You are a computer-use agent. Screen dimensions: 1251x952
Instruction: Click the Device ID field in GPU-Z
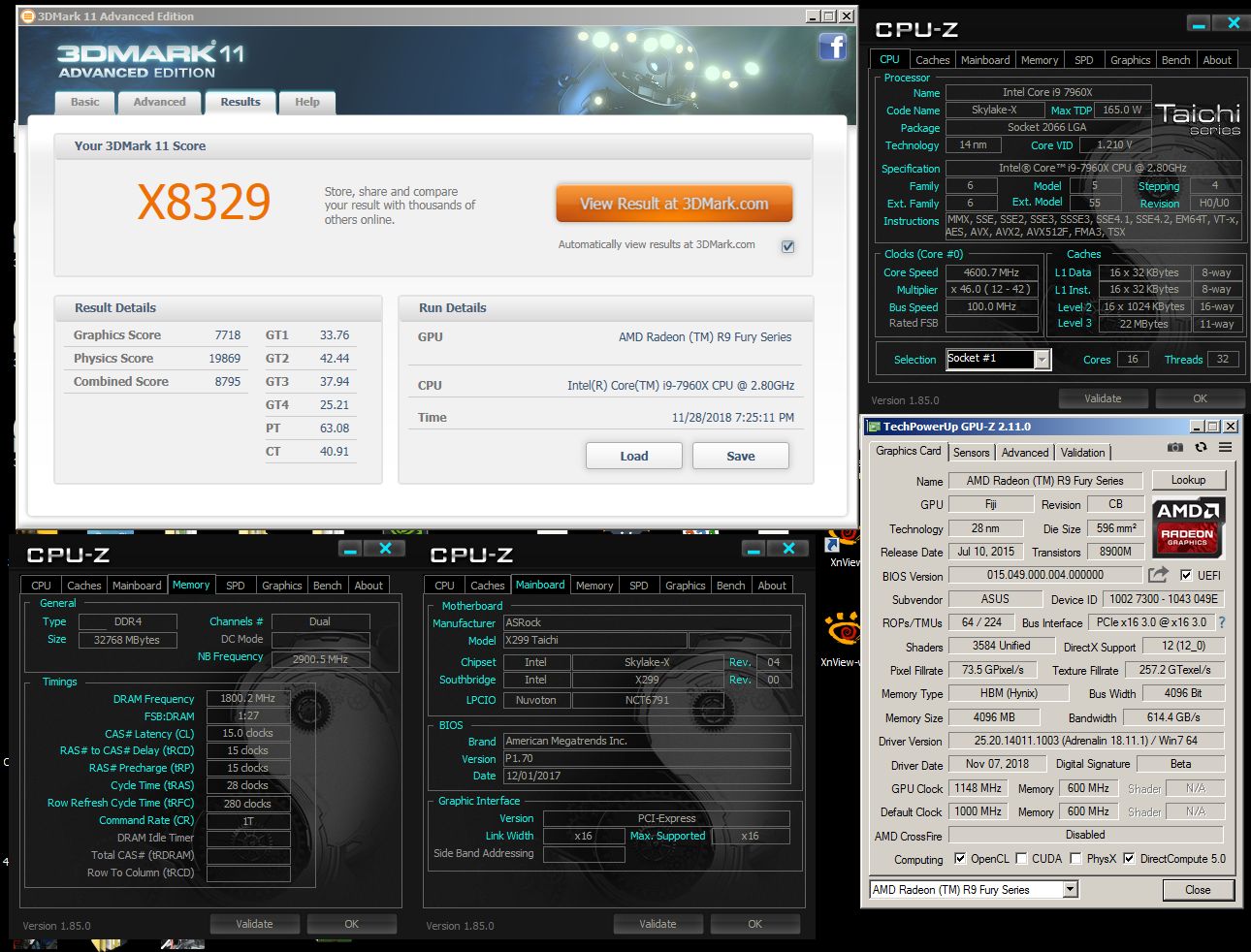pyautogui.click(x=1164, y=599)
